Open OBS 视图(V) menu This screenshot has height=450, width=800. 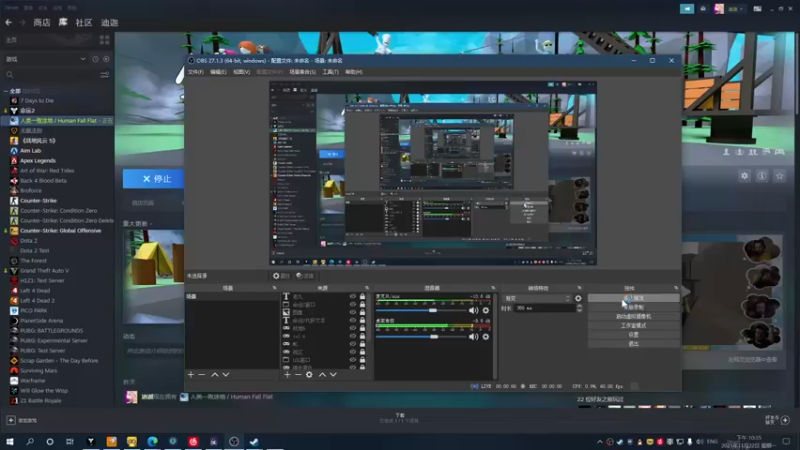(241, 72)
